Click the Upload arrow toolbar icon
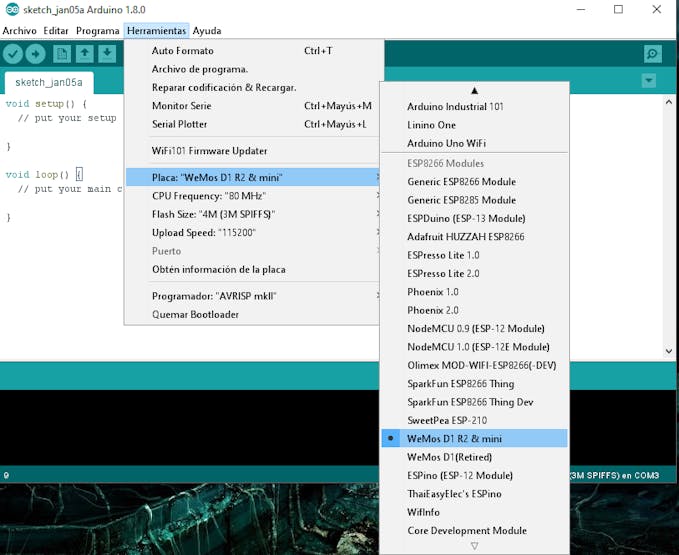This screenshot has width=679, height=555. coord(36,54)
